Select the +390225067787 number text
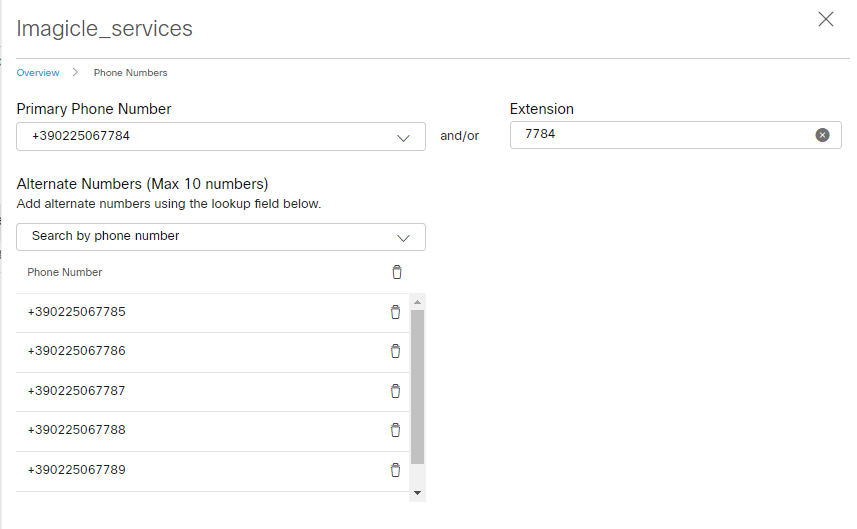Viewport: 857px width, 529px height. click(77, 391)
